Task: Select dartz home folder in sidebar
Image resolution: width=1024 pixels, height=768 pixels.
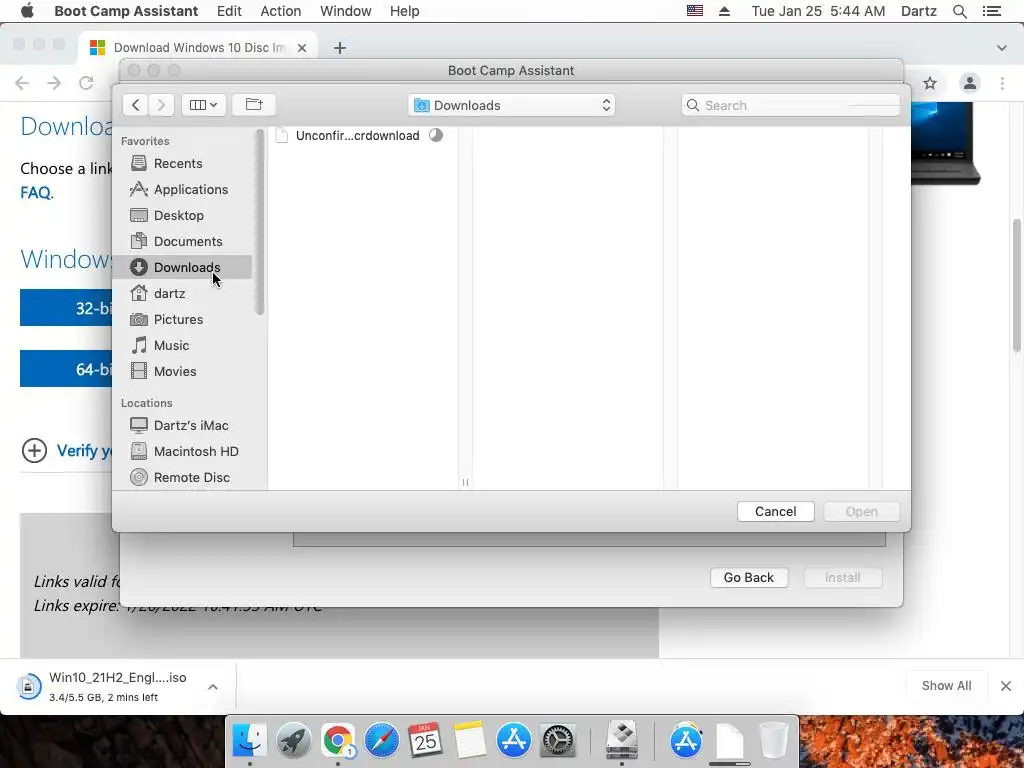Action: (x=182, y=293)
